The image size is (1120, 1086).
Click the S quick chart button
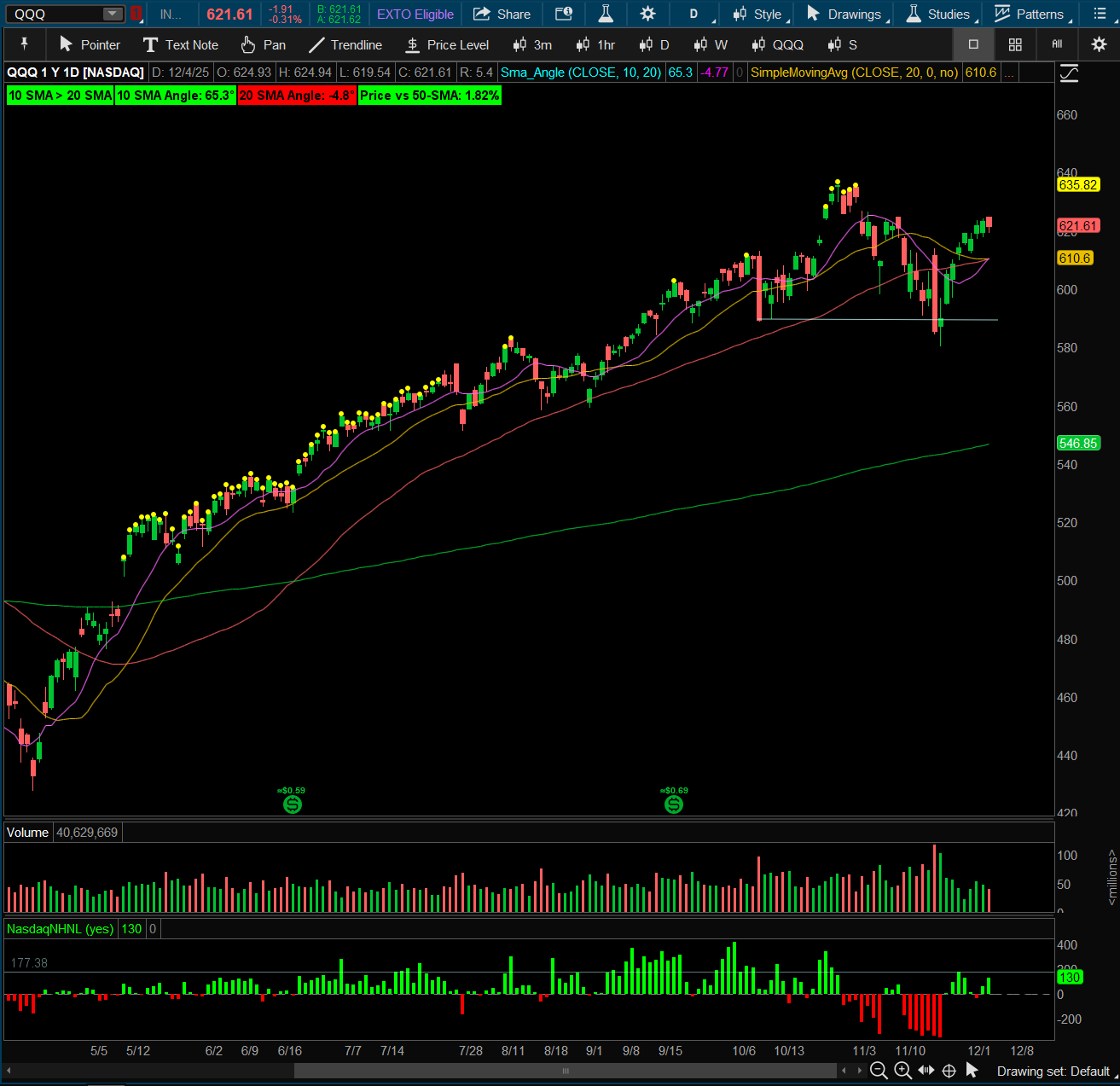coord(842,44)
